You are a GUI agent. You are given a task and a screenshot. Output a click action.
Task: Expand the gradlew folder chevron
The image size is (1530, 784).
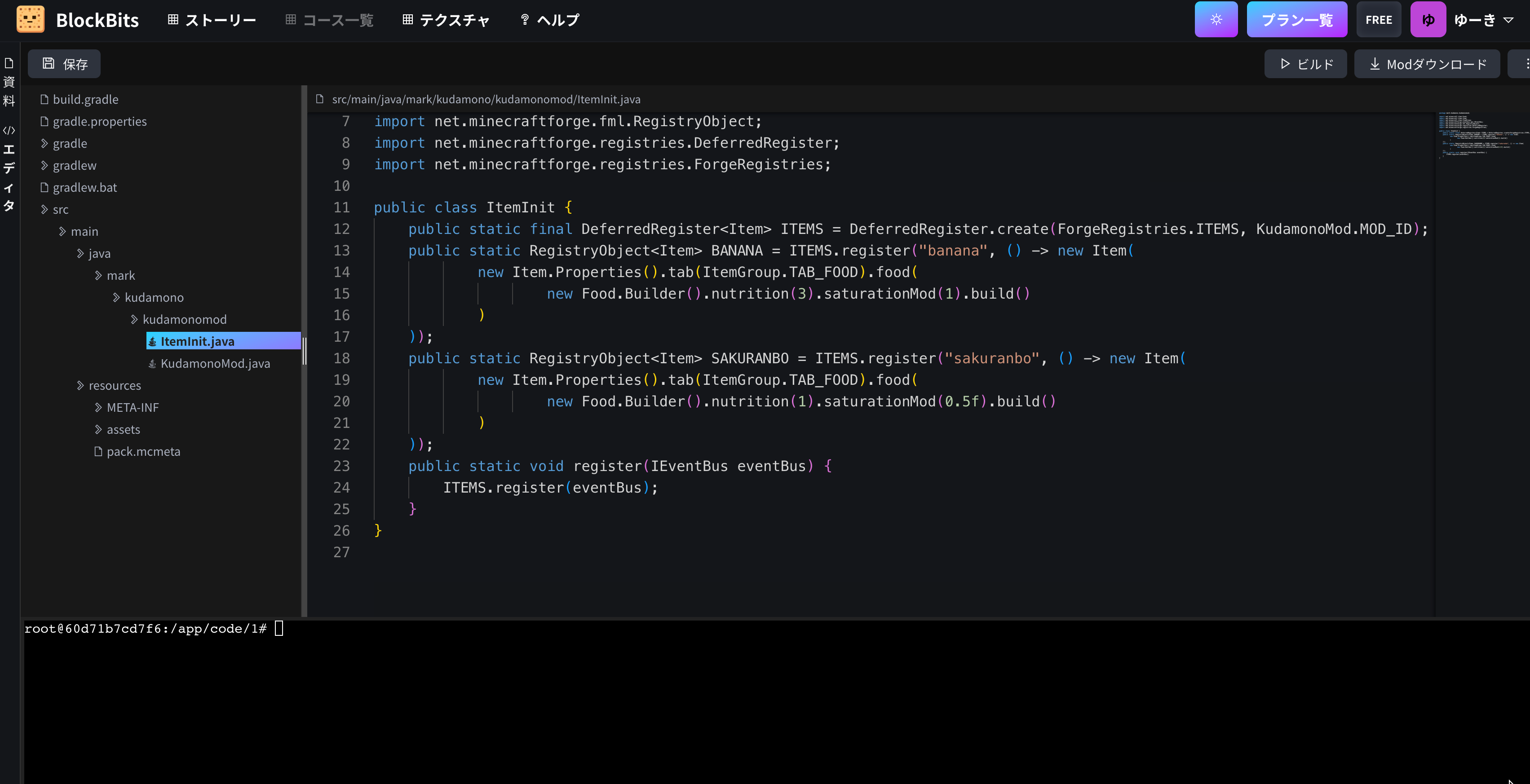click(x=44, y=165)
